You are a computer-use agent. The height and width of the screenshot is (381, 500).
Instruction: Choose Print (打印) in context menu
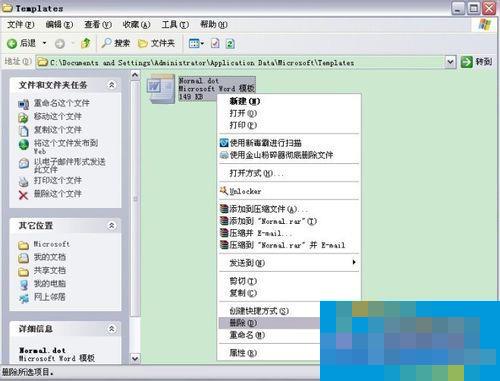[289, 125]
